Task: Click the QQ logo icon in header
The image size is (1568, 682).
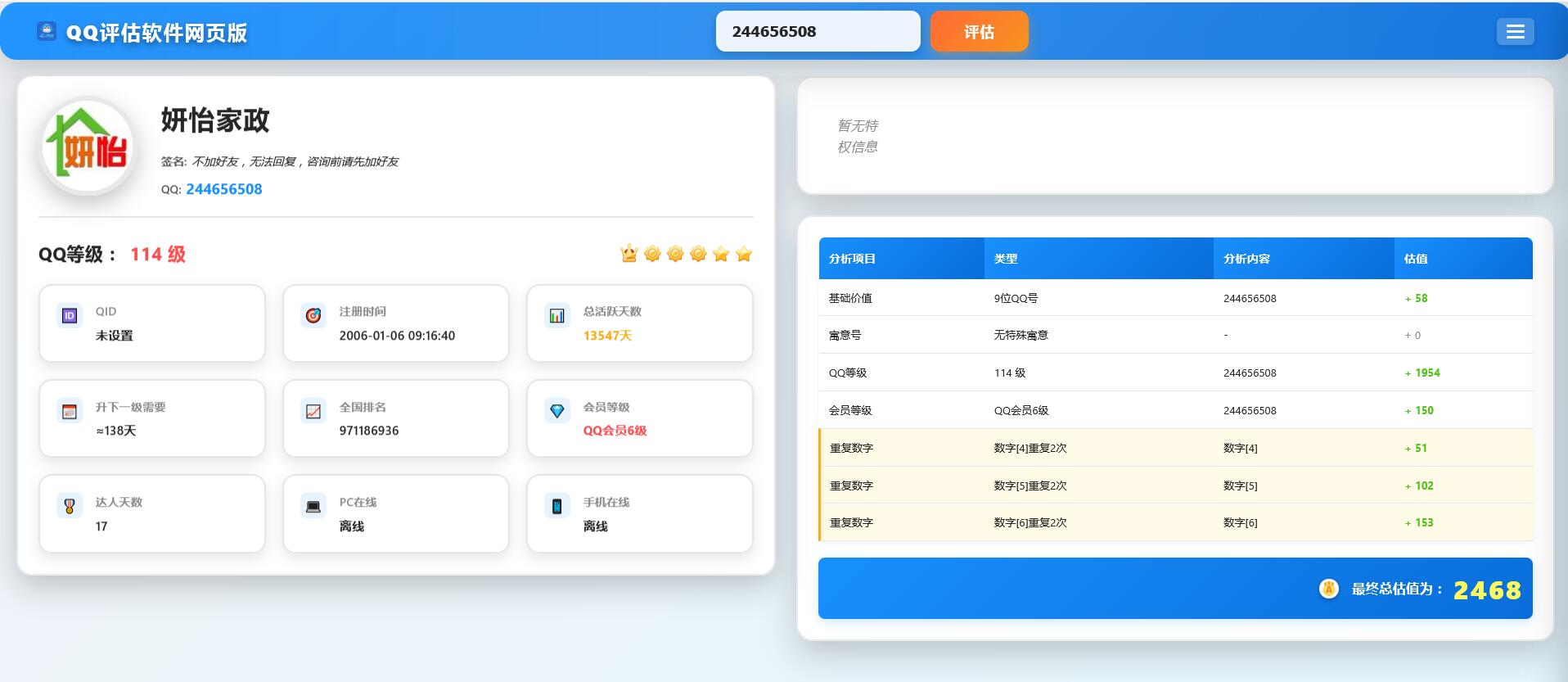Action: [47, 32]
